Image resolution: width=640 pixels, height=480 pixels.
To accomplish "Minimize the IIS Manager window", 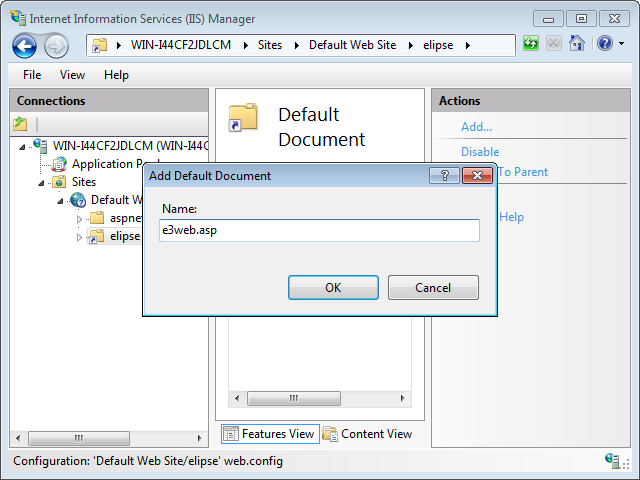I will tap(548, 19).
